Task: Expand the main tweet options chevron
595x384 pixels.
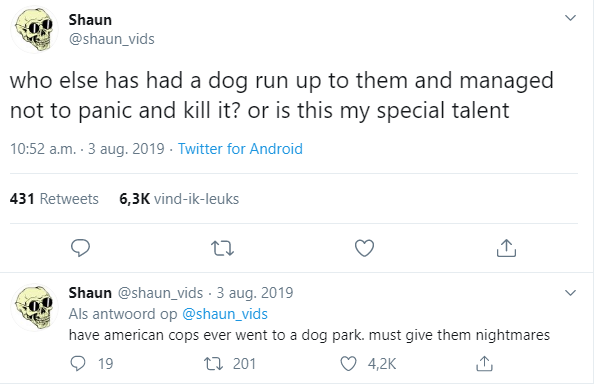Action: click(x=571, y=18)
